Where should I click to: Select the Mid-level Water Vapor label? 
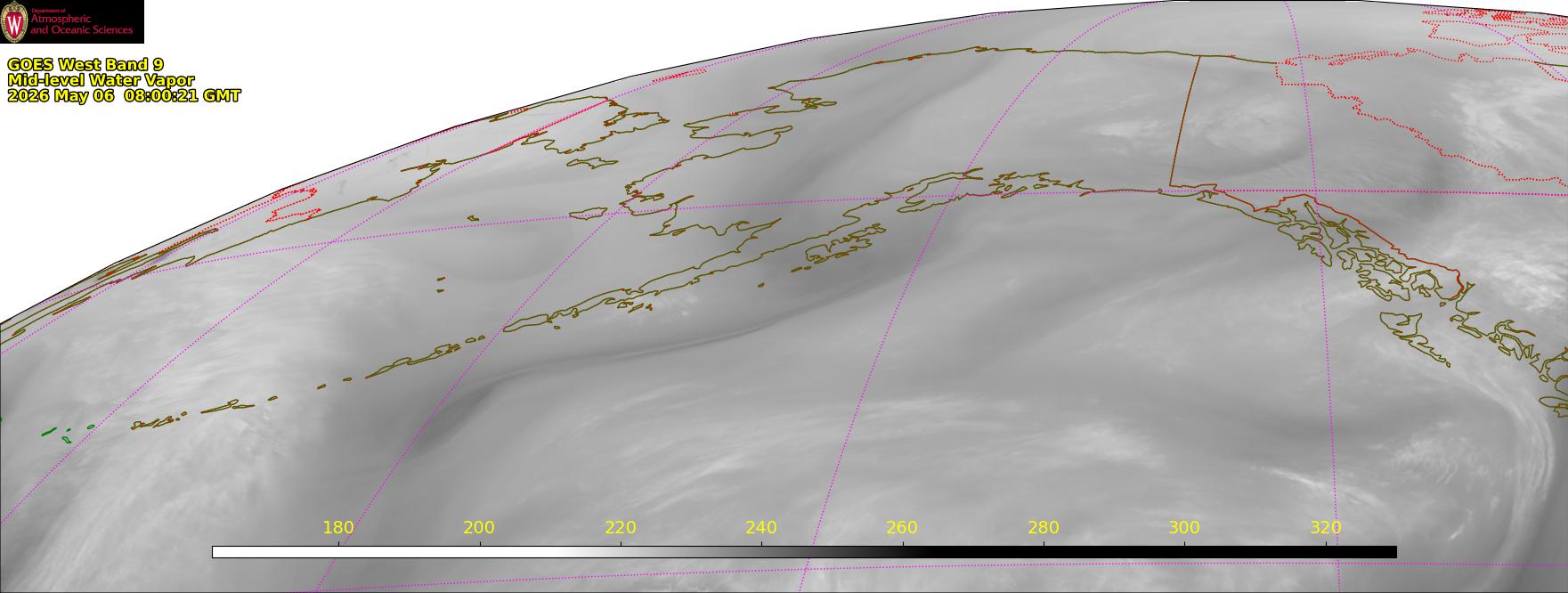pyautogui.click(x=101, y=80)
